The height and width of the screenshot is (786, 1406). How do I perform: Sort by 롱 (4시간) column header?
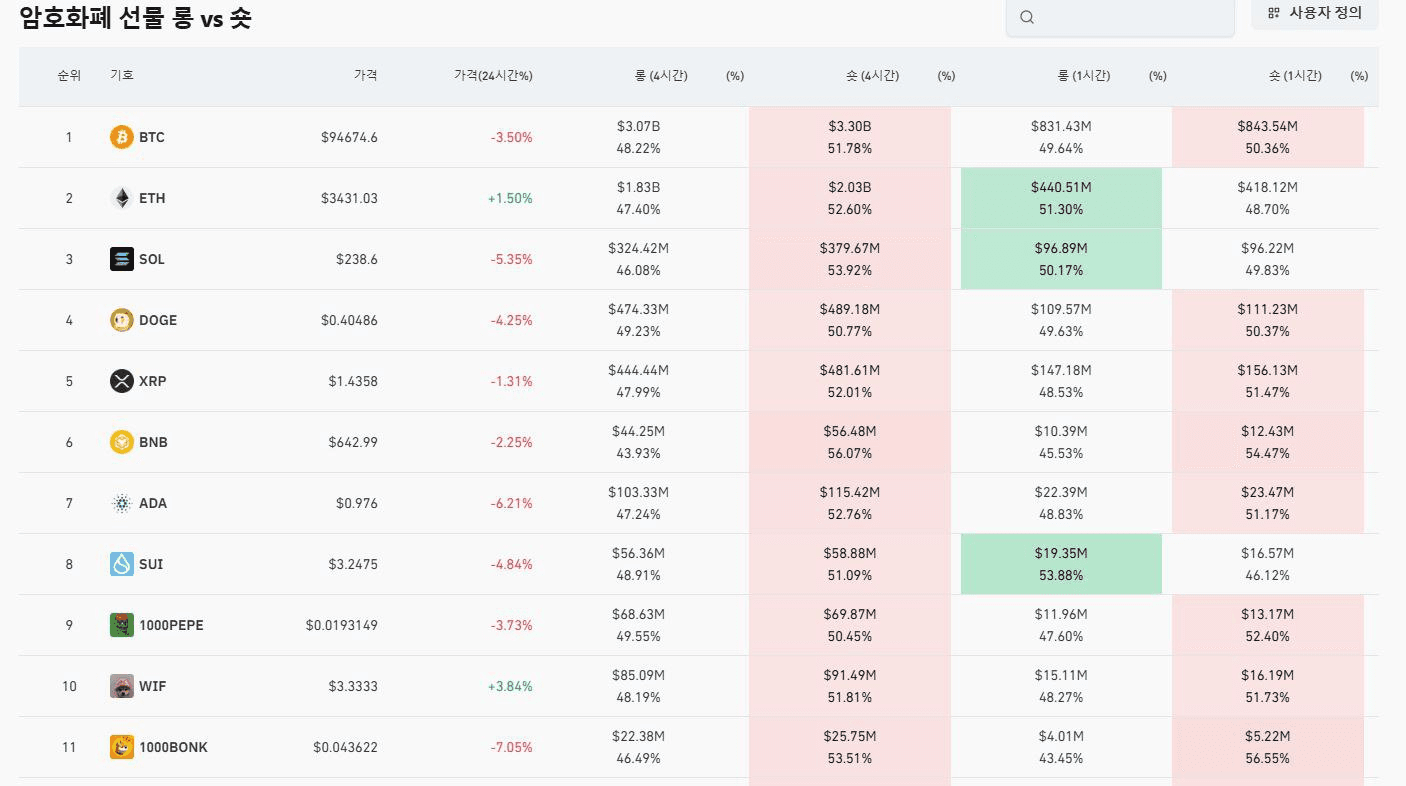click(660, 75)
